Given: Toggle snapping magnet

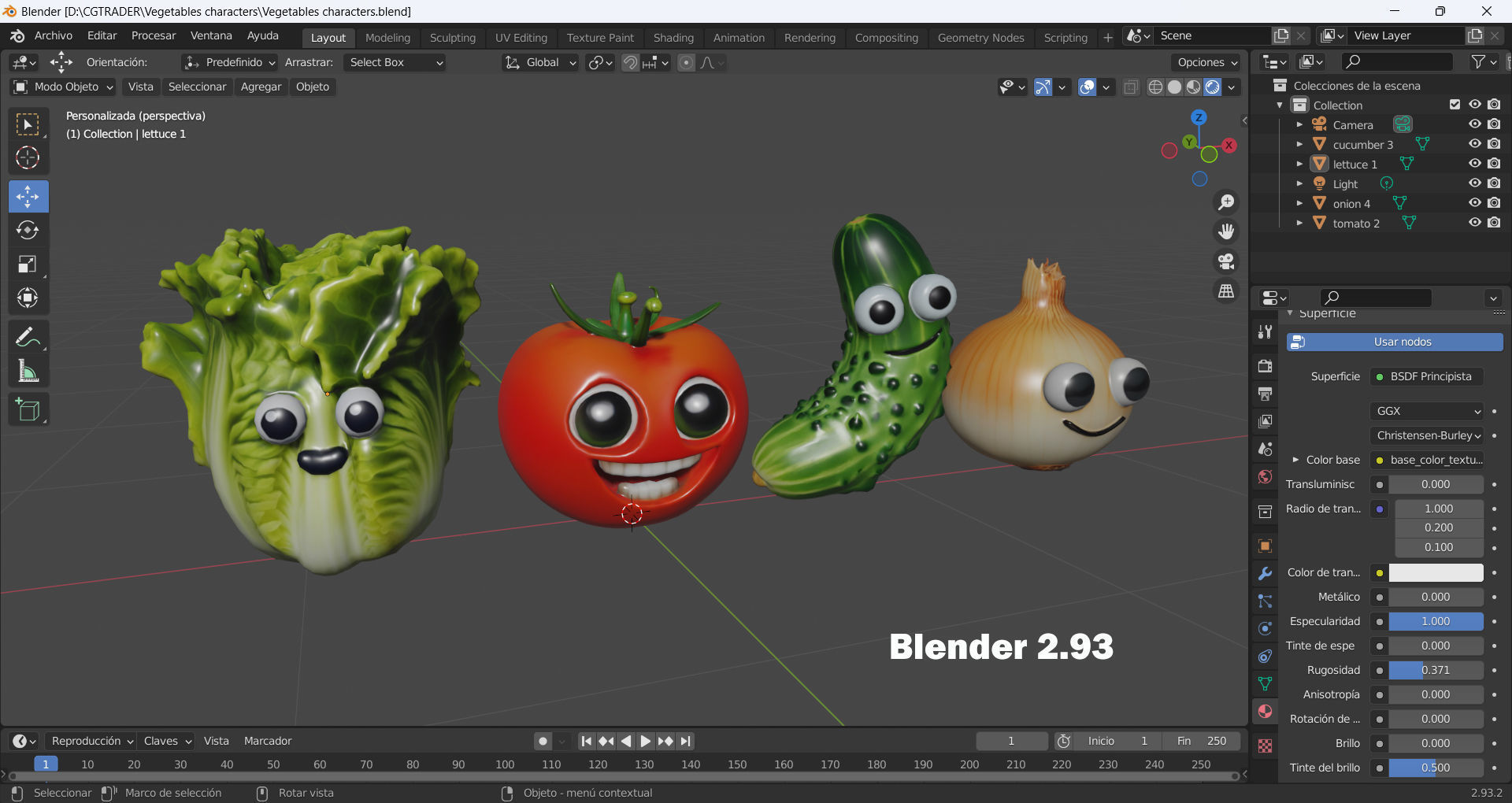Looking at the screenshot, I should coord(630,62).
